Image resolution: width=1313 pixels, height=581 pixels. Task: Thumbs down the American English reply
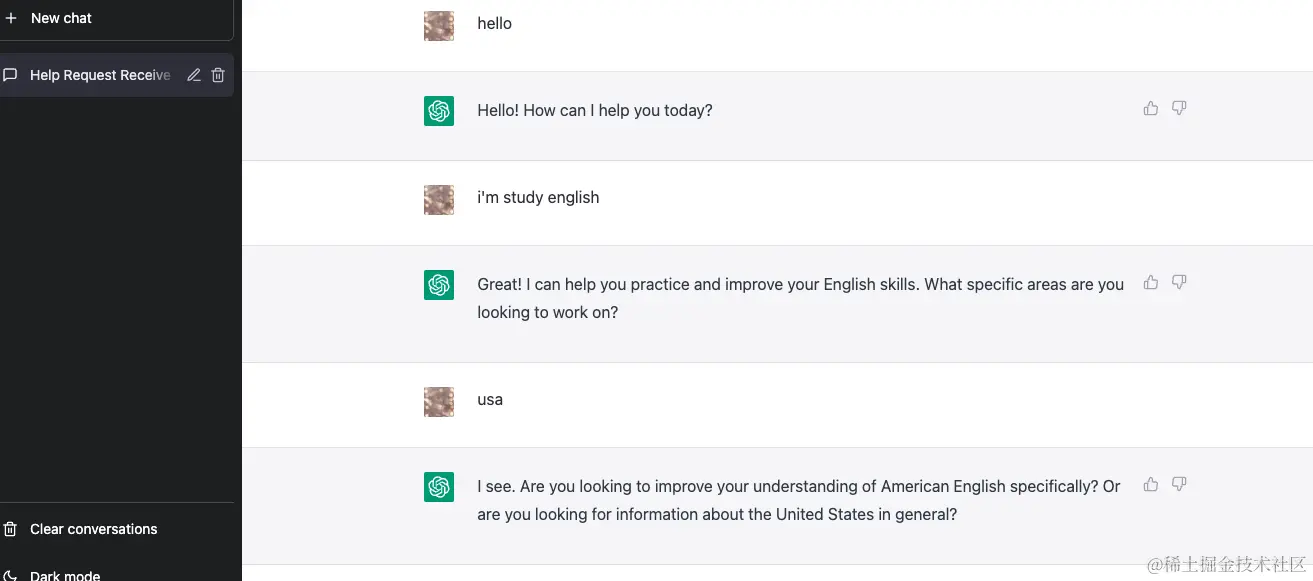[1179, 484]
